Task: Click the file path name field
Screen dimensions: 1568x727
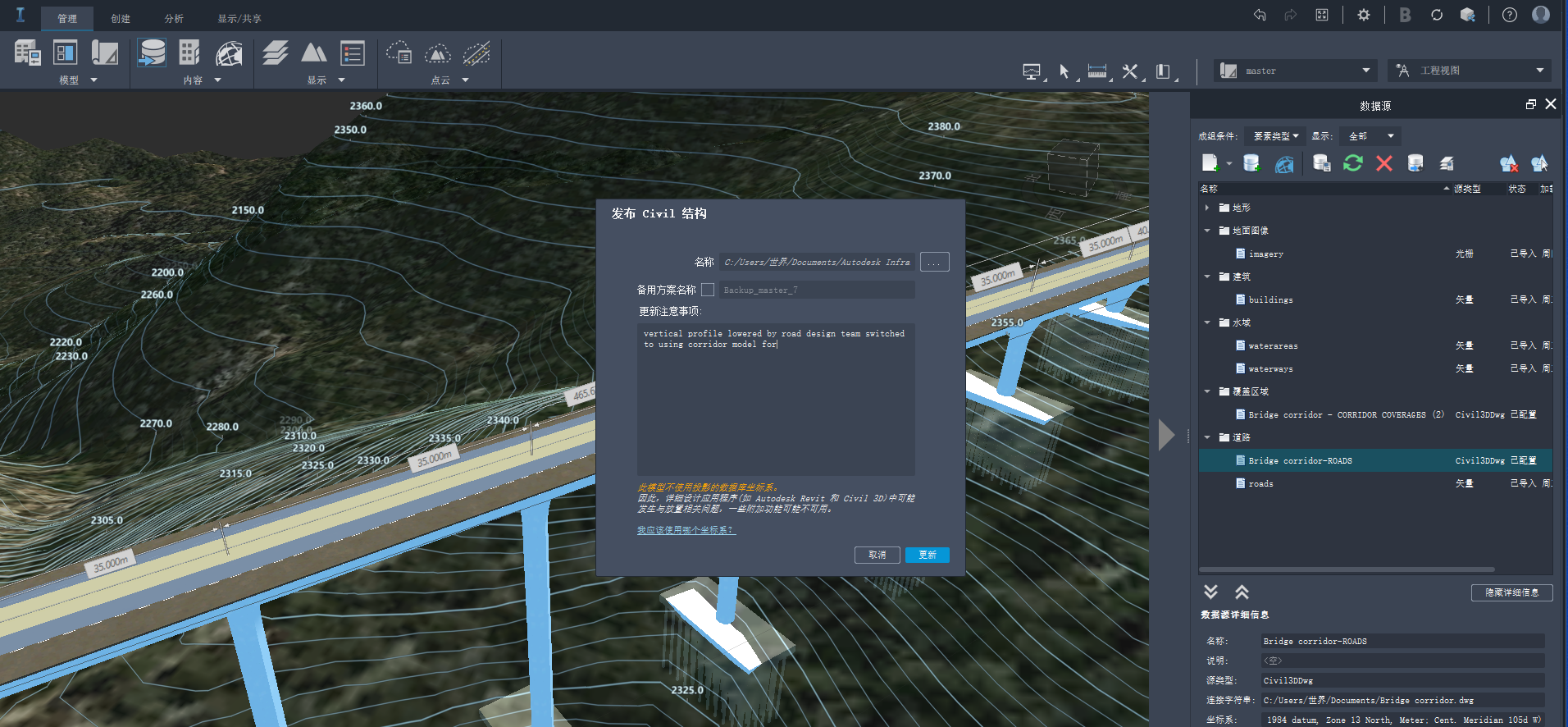Action: 818,262
